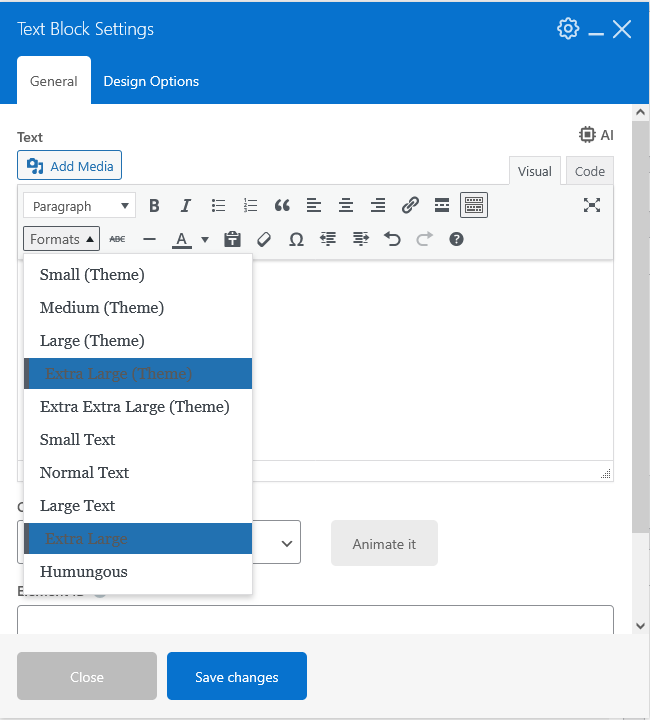Image resolution: width=650 pixels, height=720 pixels.
Task: Choose Small (Theme) format
Action: (x=138, y=275)
